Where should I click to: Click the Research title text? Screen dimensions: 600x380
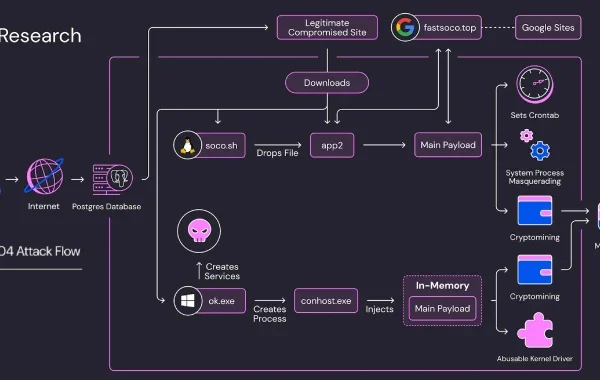click(x=40, y=36)
